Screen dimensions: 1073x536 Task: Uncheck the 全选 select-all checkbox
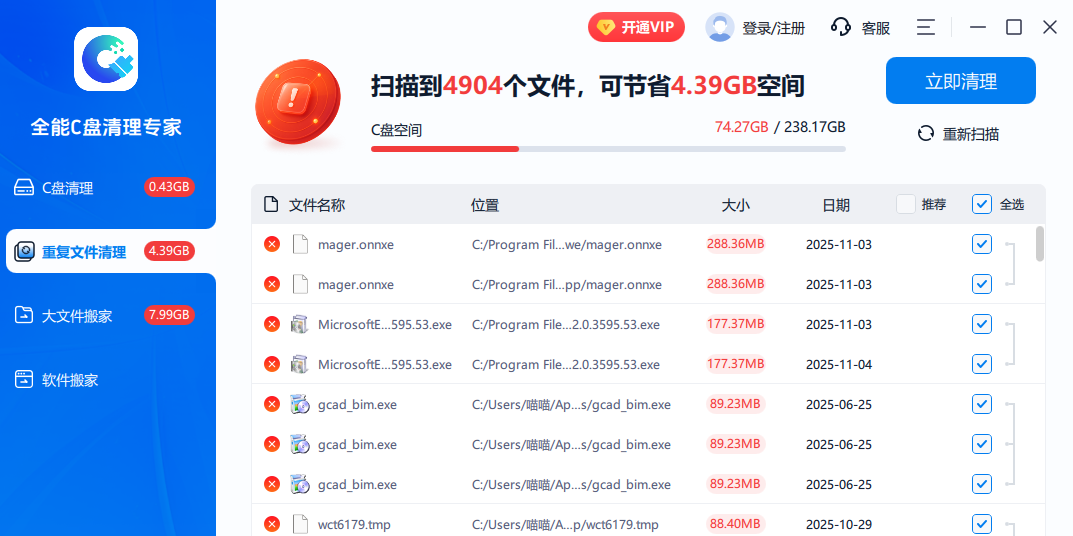pos(982,204)
